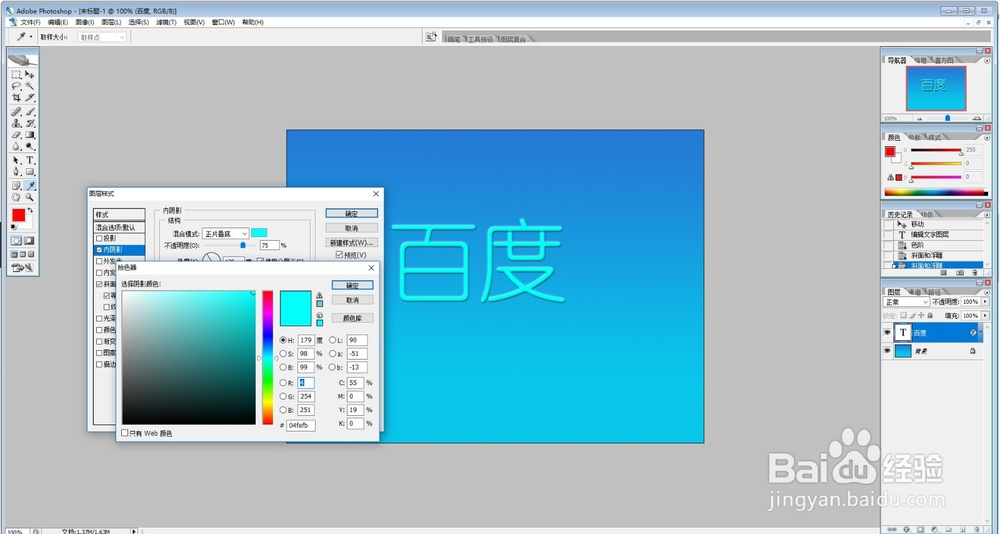Select the Blur tool
1000x534 pixels.
(x=17, y=147)
